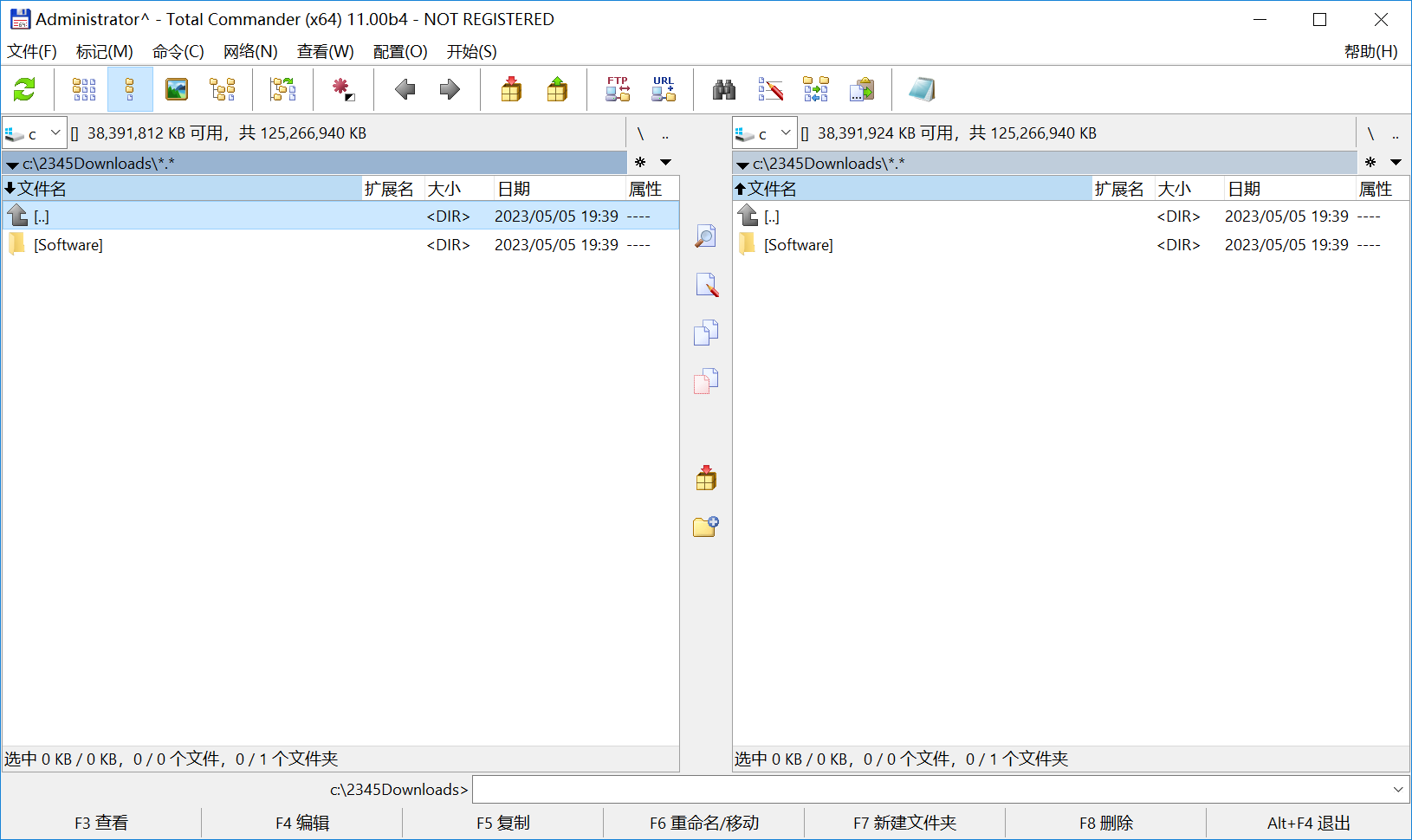Click the Go back arrow icon
Viewport: 1412px width, 840px height.
pos(405,89)
